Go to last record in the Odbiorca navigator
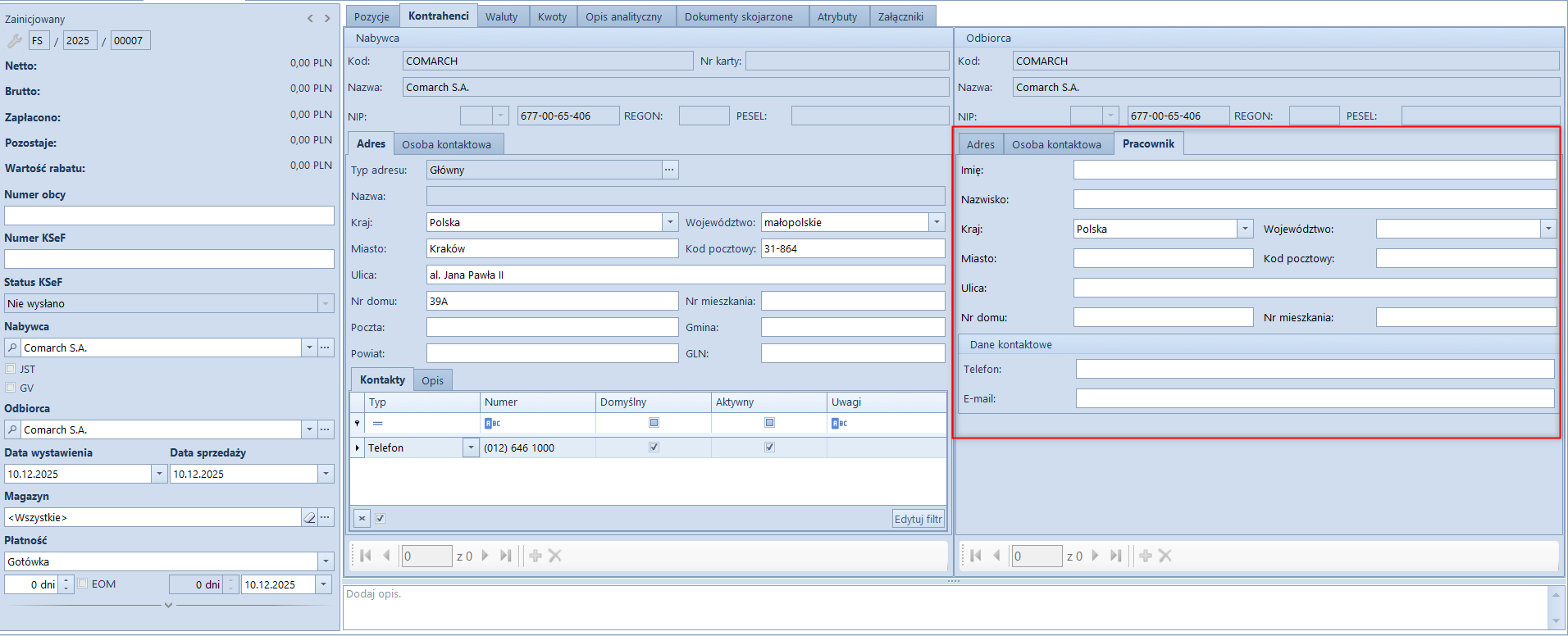Image resolution: width=1568 pixels, height=636 pixels. click(x=1115, y=556)
